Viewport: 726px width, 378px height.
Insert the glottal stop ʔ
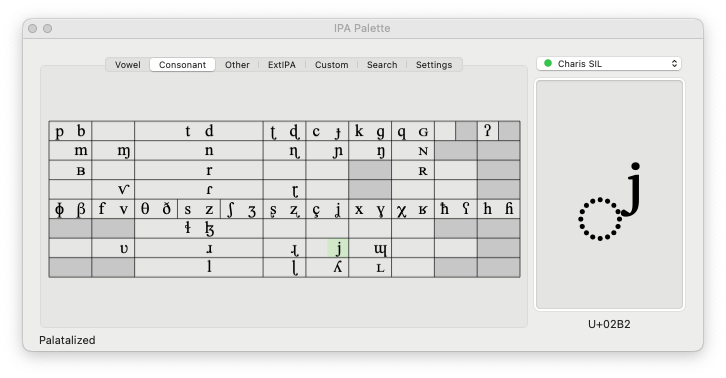tap(487, 131)
